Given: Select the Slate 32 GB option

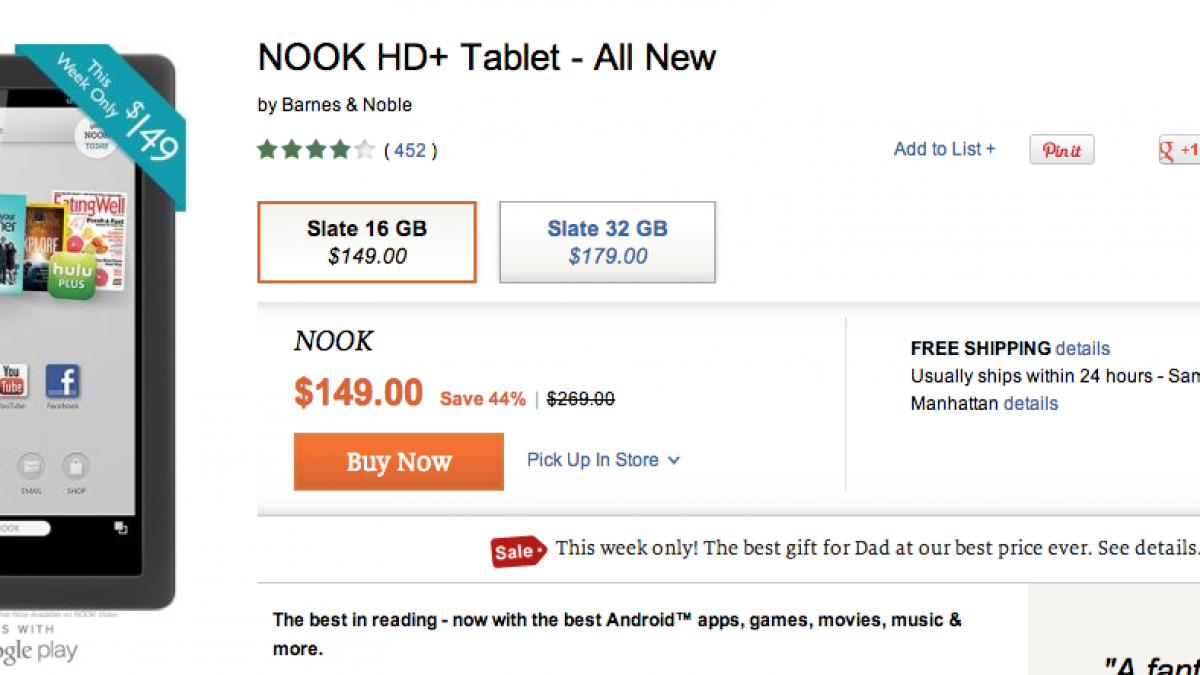Looking at the screenshot, I should (x=607, y=242).
